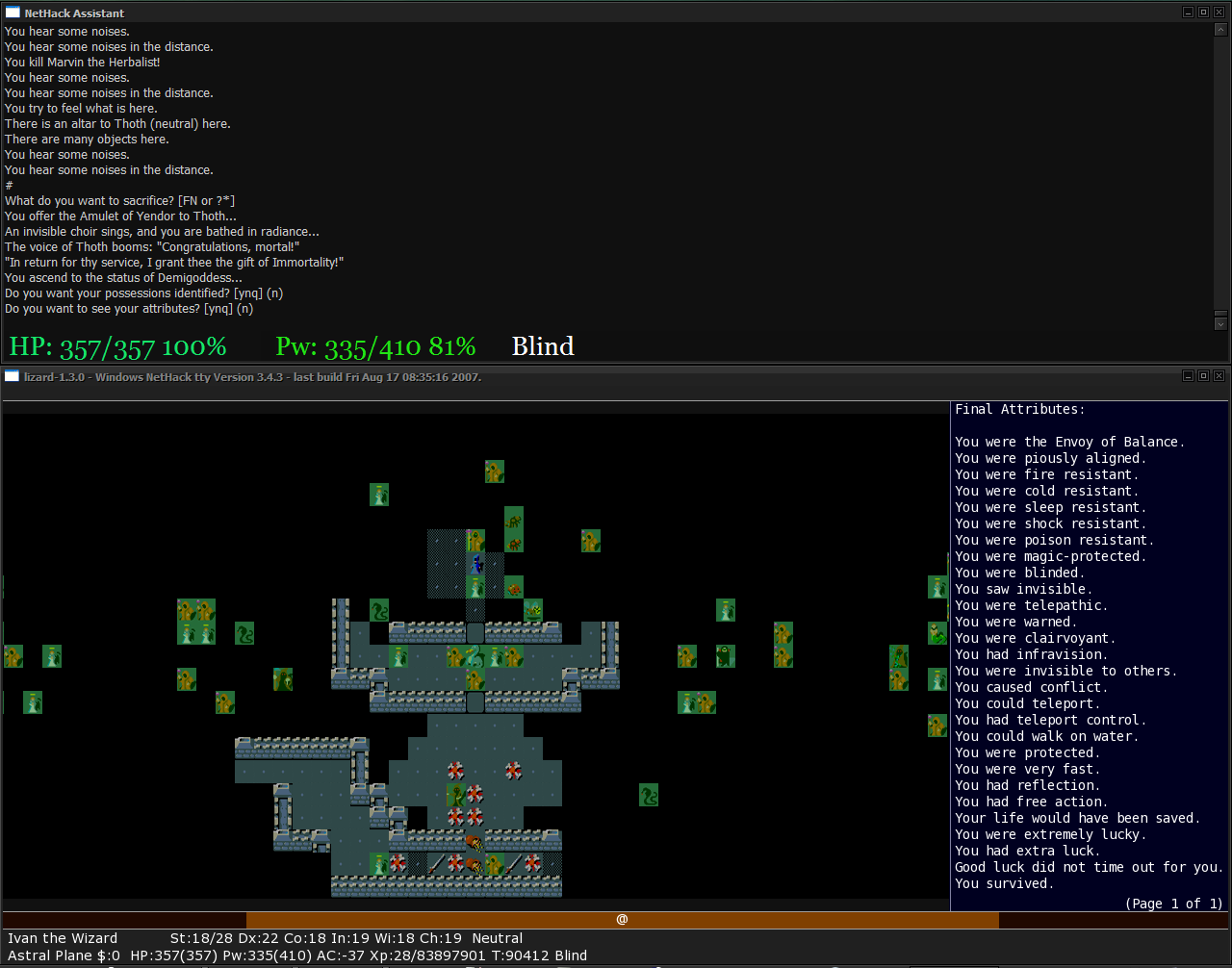Screen dimensions: 1232x968
Task: Click 'Do you want your possessions identified?' line
Action: (x=143, y=293)
